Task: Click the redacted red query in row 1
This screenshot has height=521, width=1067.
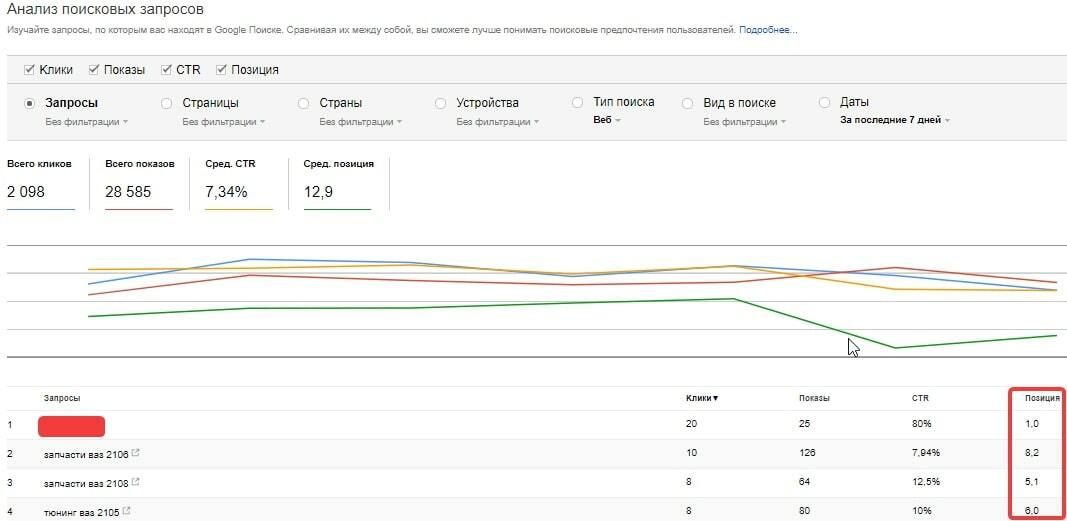Action: pos(71,426)
